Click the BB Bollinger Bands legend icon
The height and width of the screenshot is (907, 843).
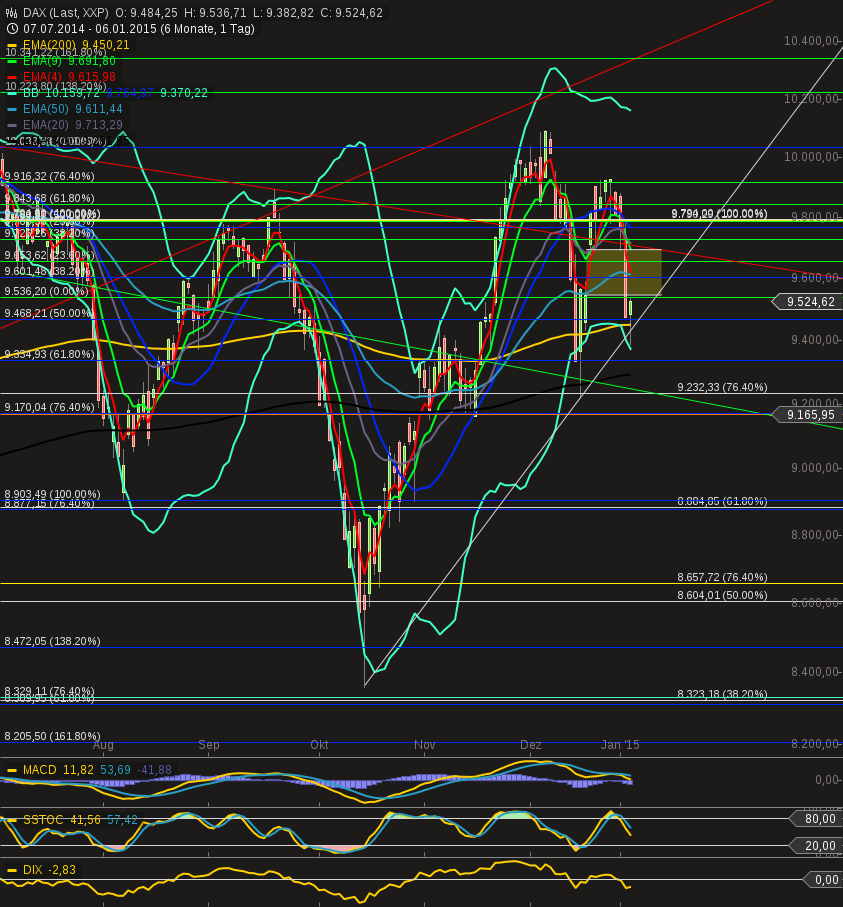(x=12, y=92)
